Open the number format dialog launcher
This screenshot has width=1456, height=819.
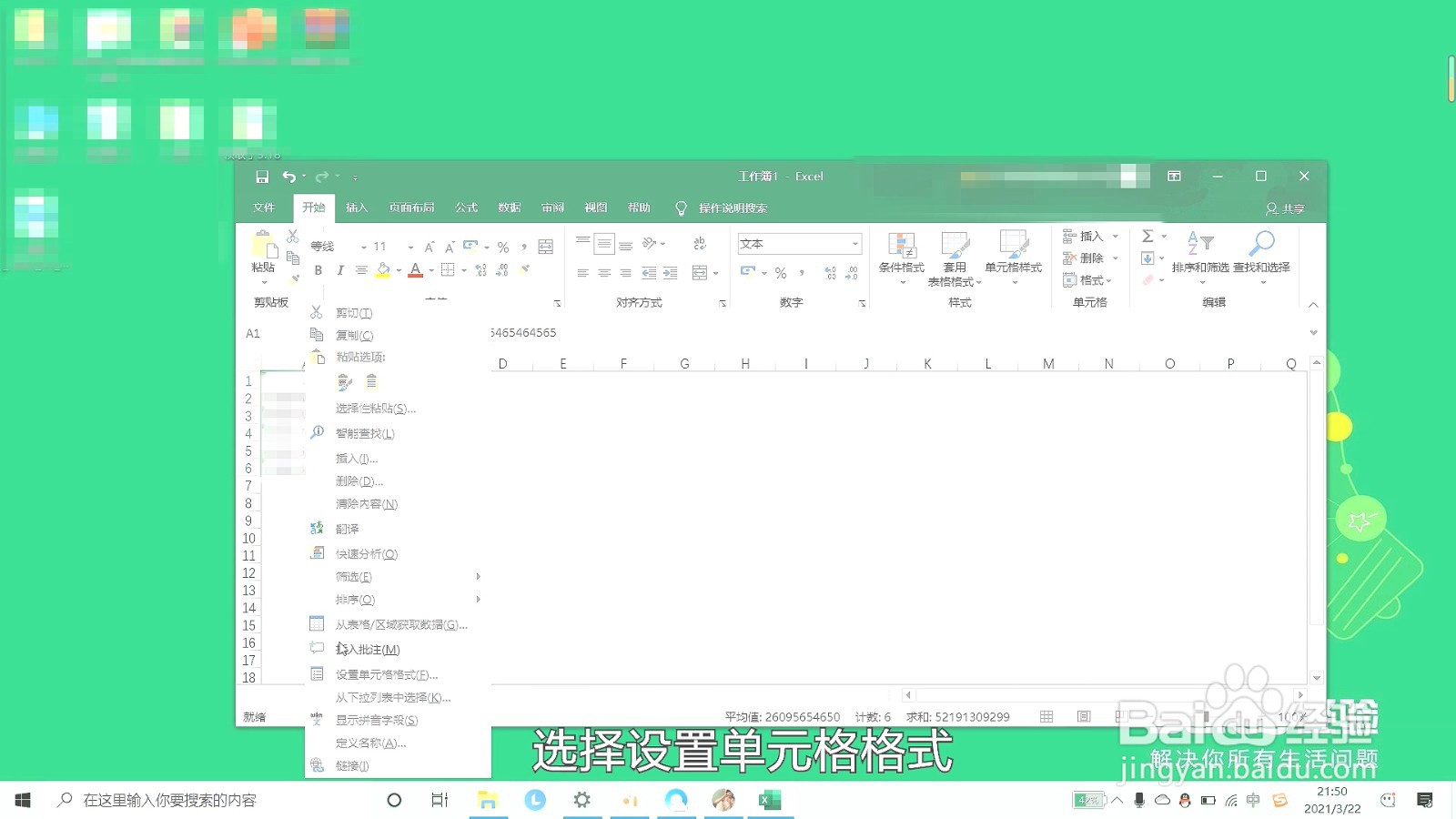point(862,303)
